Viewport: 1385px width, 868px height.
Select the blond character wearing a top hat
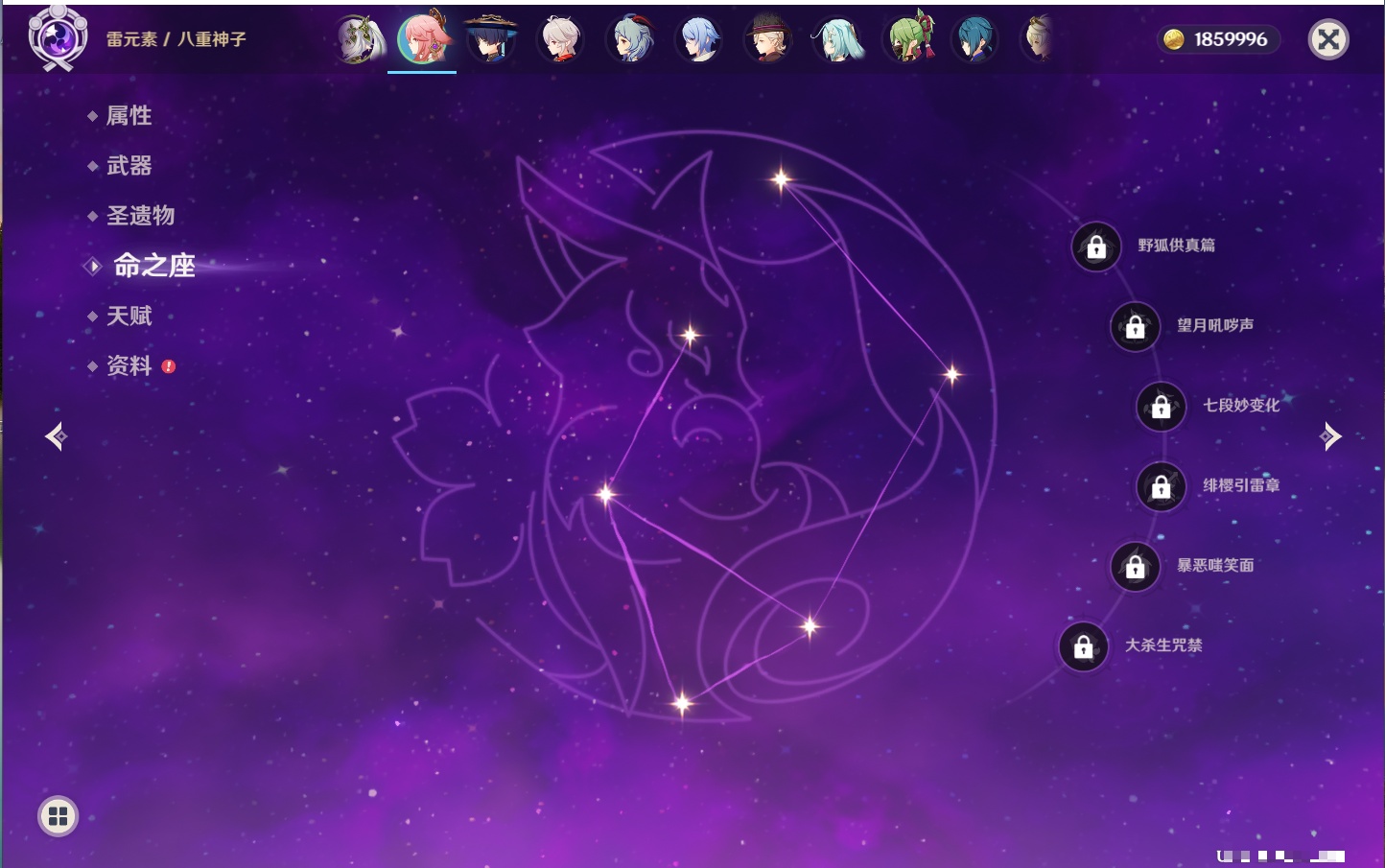click(x=768, y=39)
